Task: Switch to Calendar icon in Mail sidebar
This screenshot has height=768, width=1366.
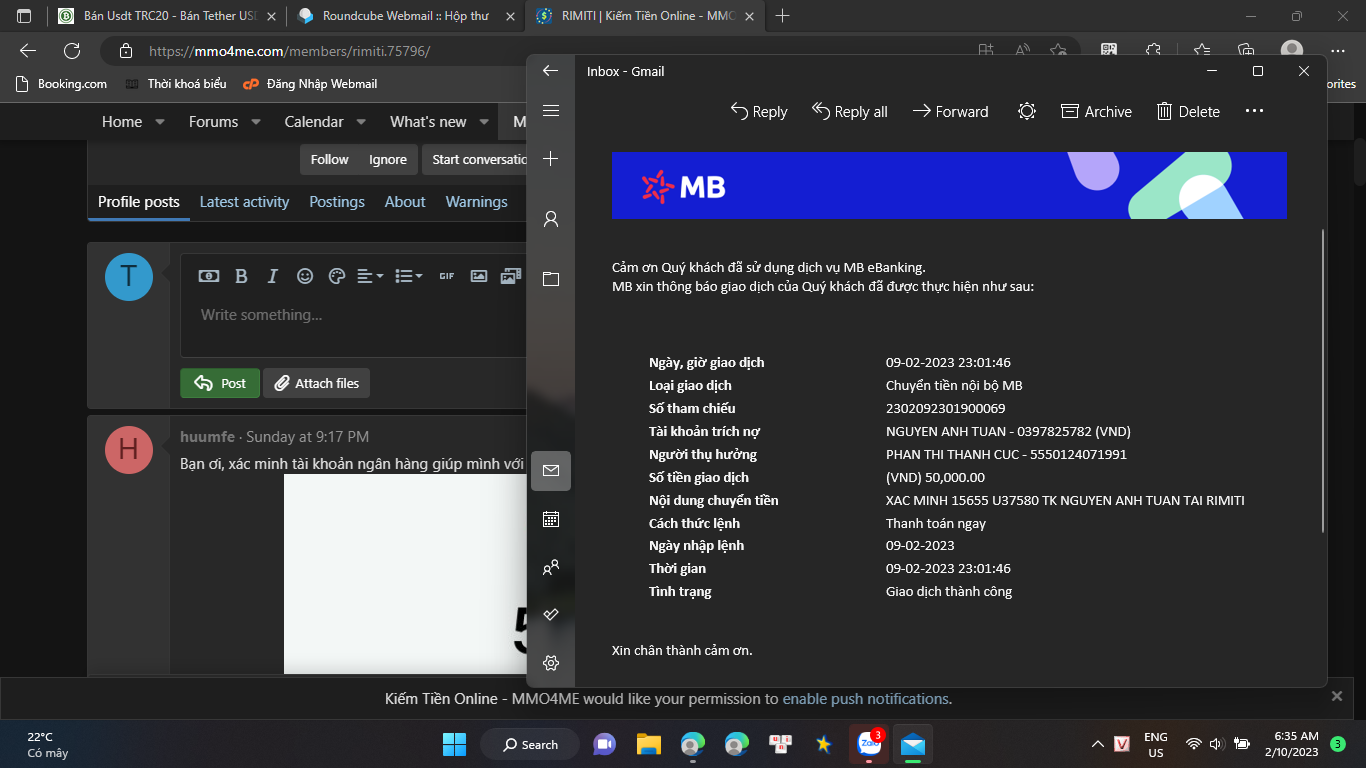Action: 550,519
